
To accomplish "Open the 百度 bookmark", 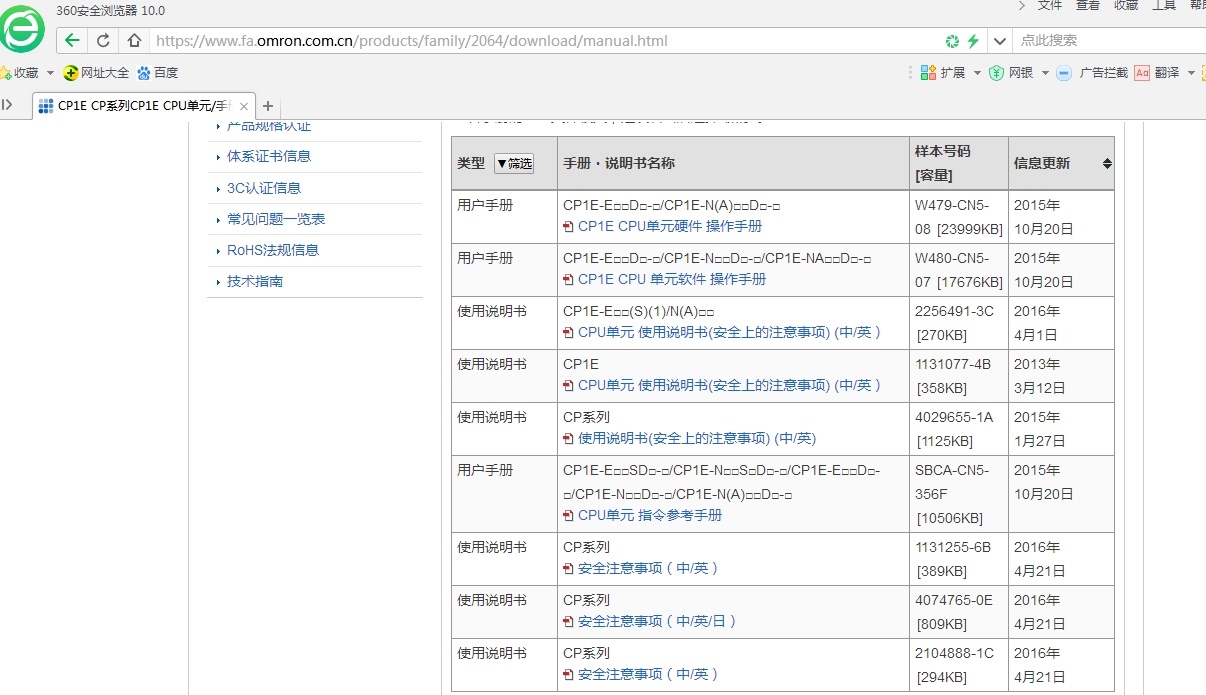I will point(158,73).
